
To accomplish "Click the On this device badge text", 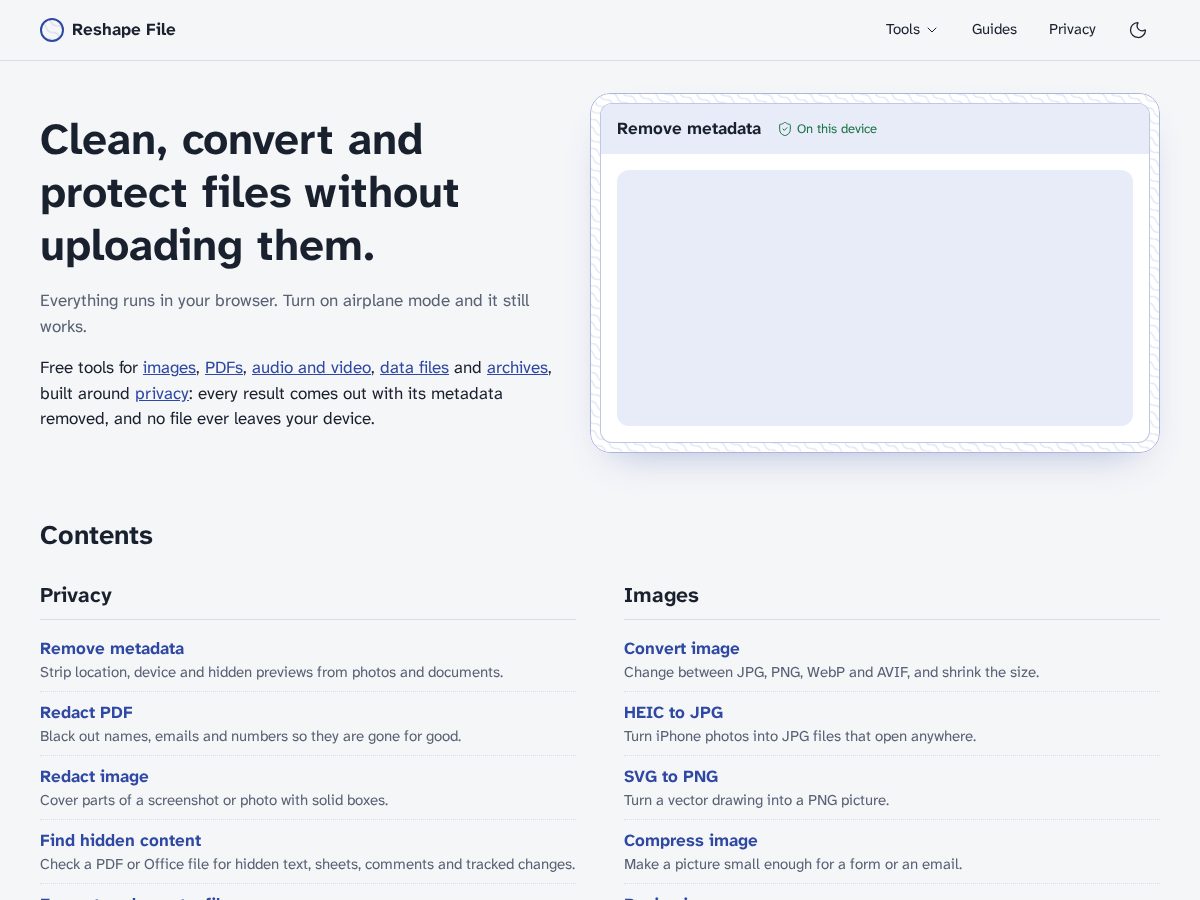I will [x=837, y=129].
